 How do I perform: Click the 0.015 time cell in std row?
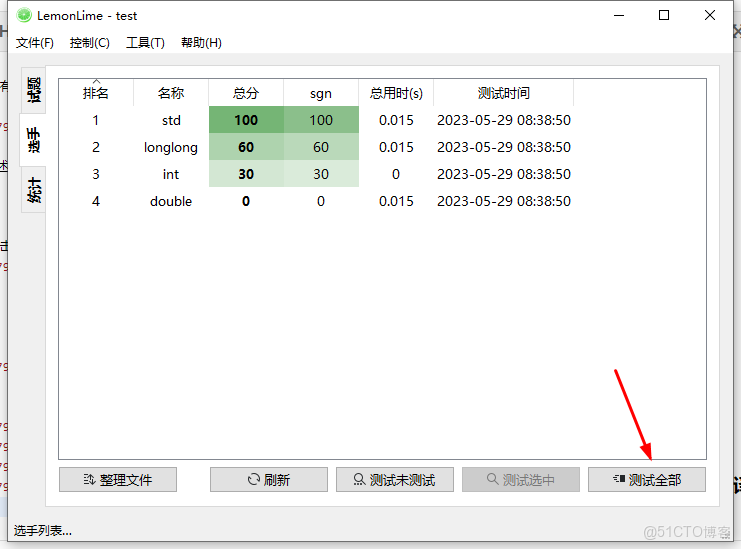(396, 120)
